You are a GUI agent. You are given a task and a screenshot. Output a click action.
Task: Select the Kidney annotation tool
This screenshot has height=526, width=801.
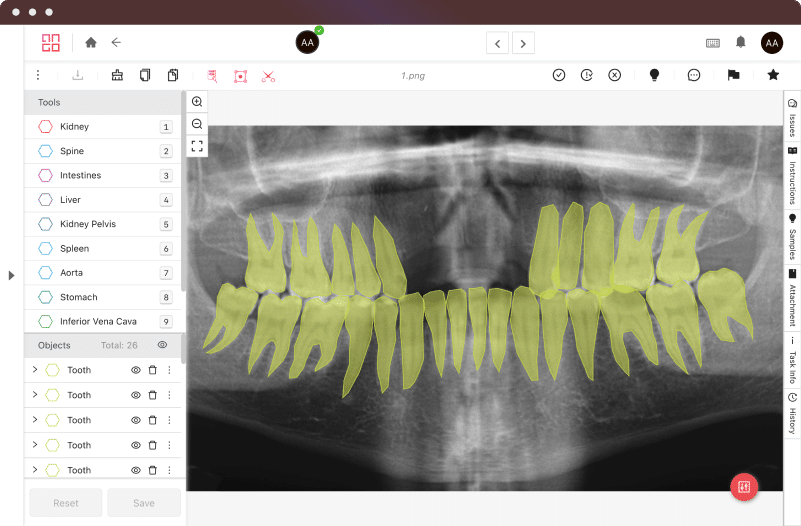click(x=74, y=127)
